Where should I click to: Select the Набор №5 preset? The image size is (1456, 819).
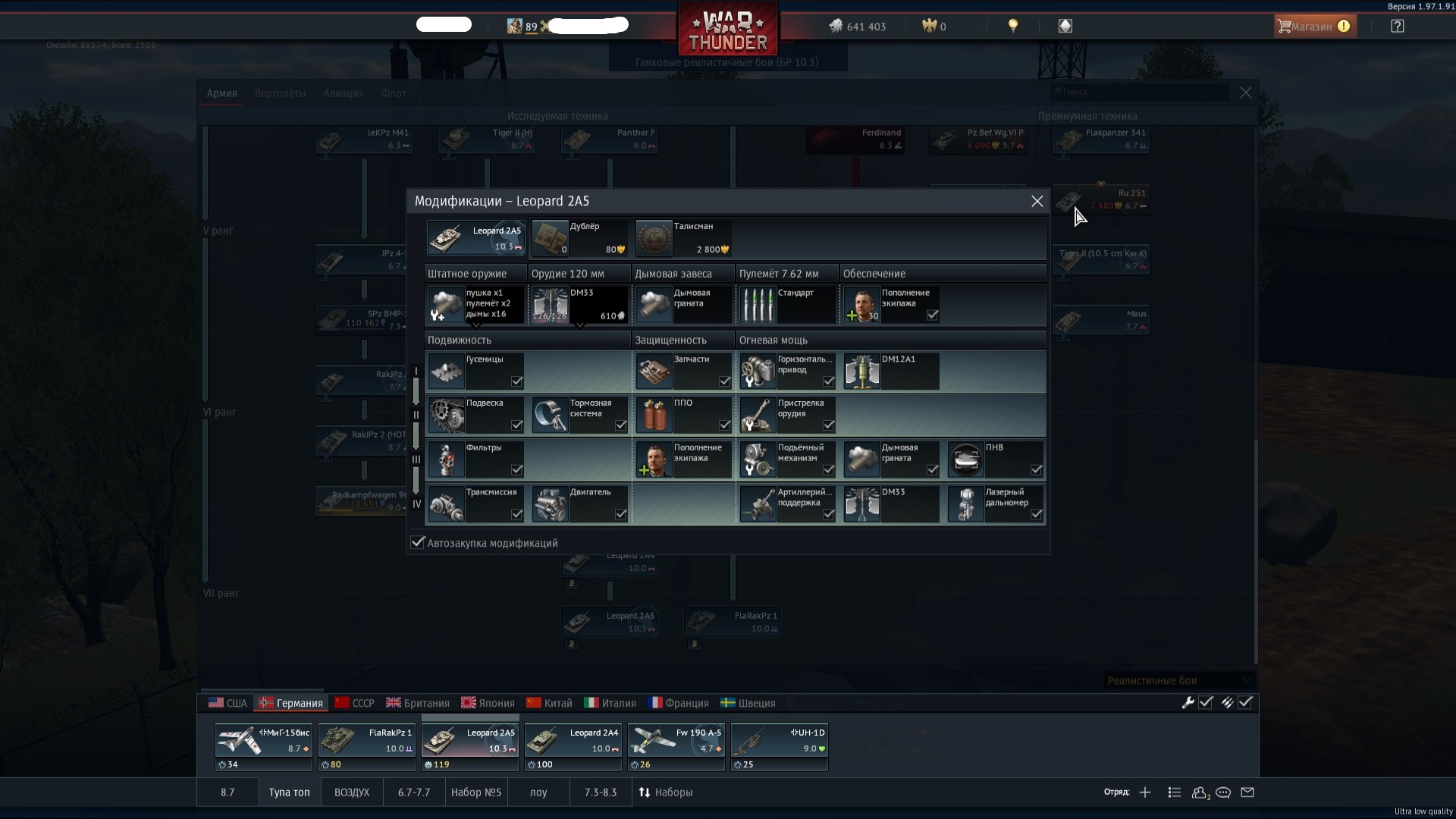[476, 792]
